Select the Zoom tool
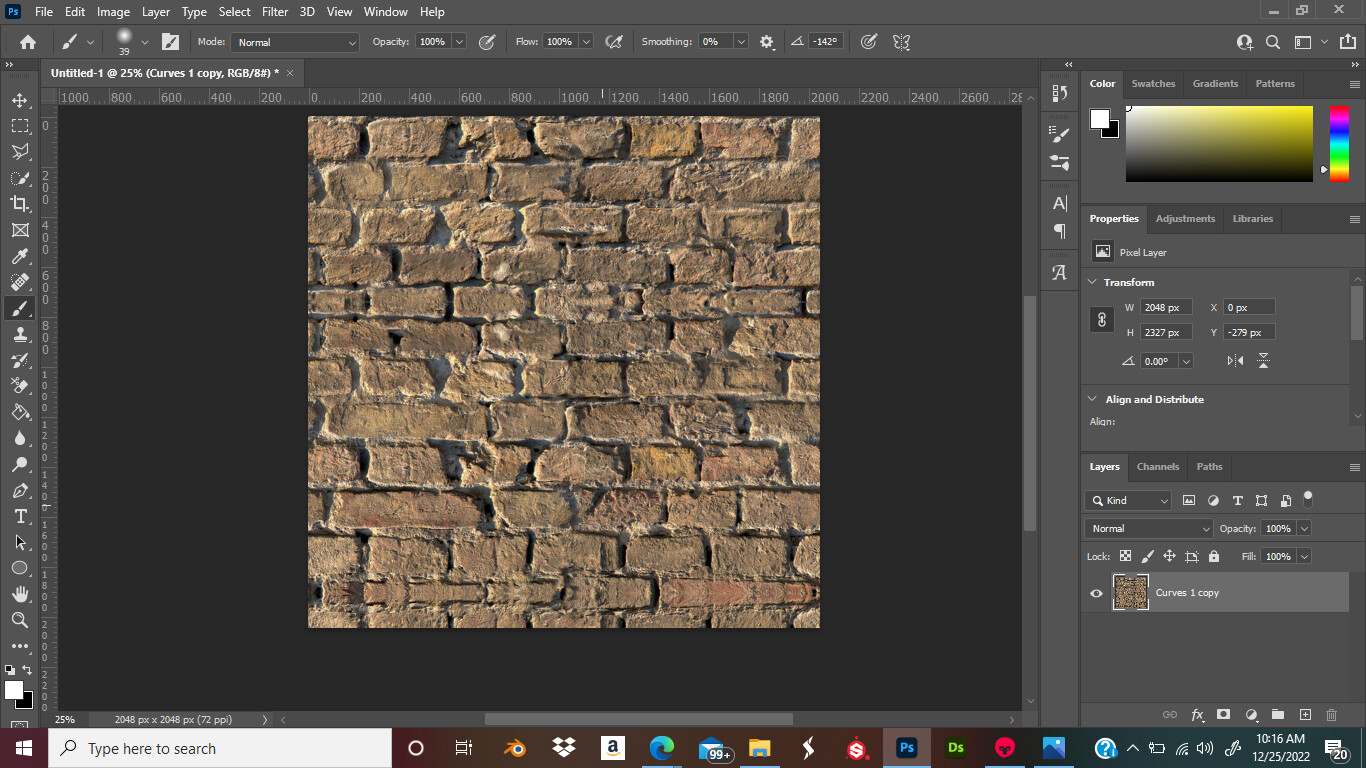Image resolution: width=1366 pixels, height=768 pixels. (x=20, y=620)
